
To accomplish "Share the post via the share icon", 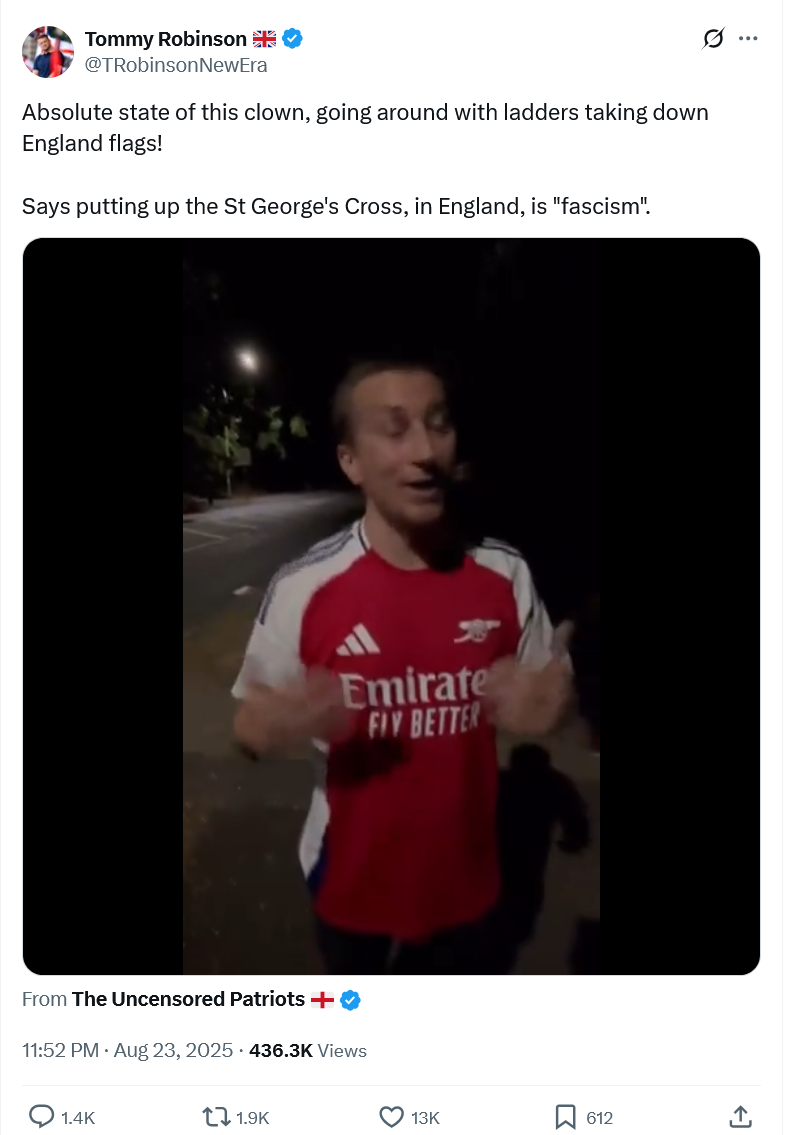I will tap(740, 1117).
